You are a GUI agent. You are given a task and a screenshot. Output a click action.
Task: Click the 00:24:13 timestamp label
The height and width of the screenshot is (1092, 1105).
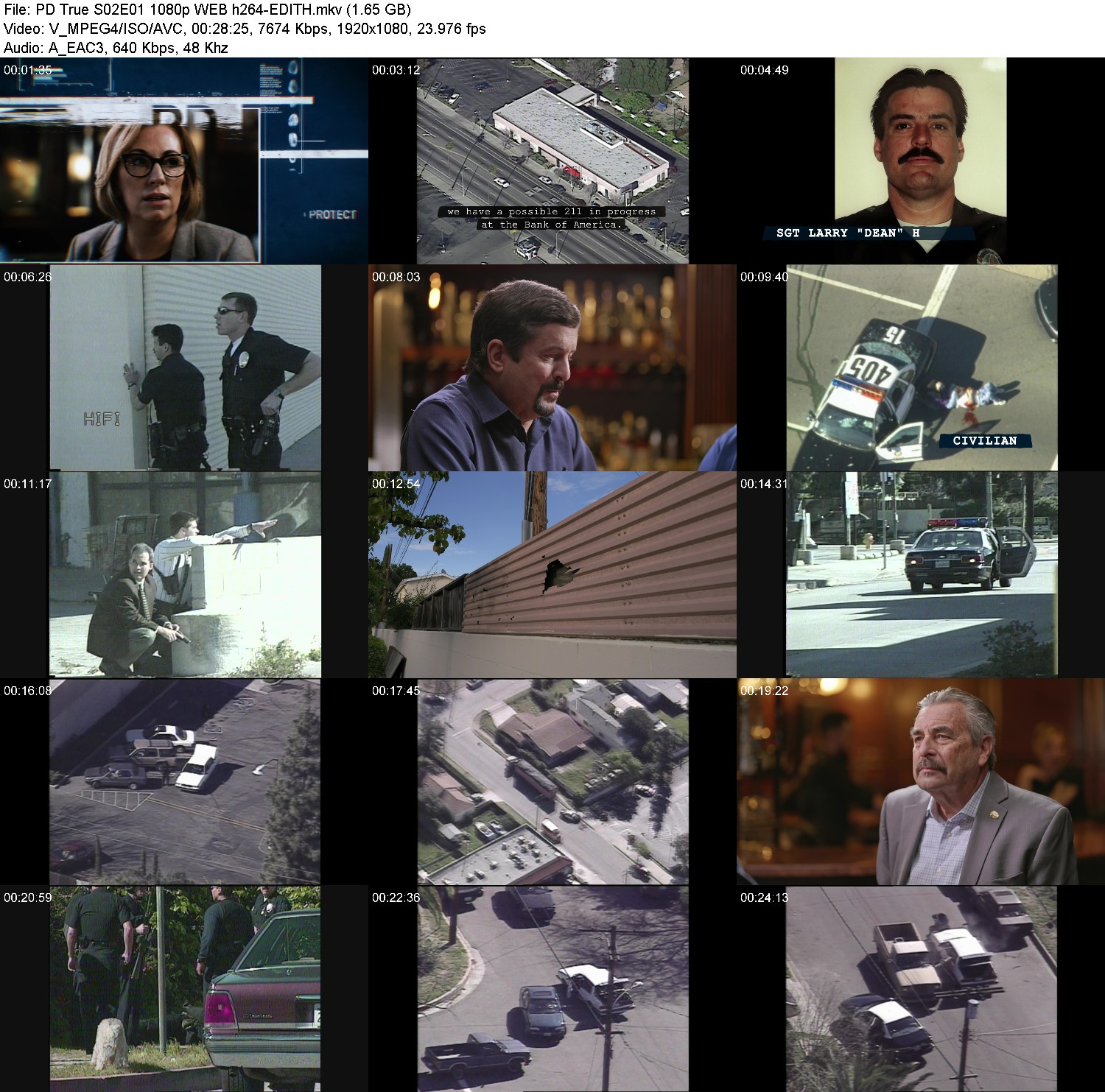pos(764,898)
